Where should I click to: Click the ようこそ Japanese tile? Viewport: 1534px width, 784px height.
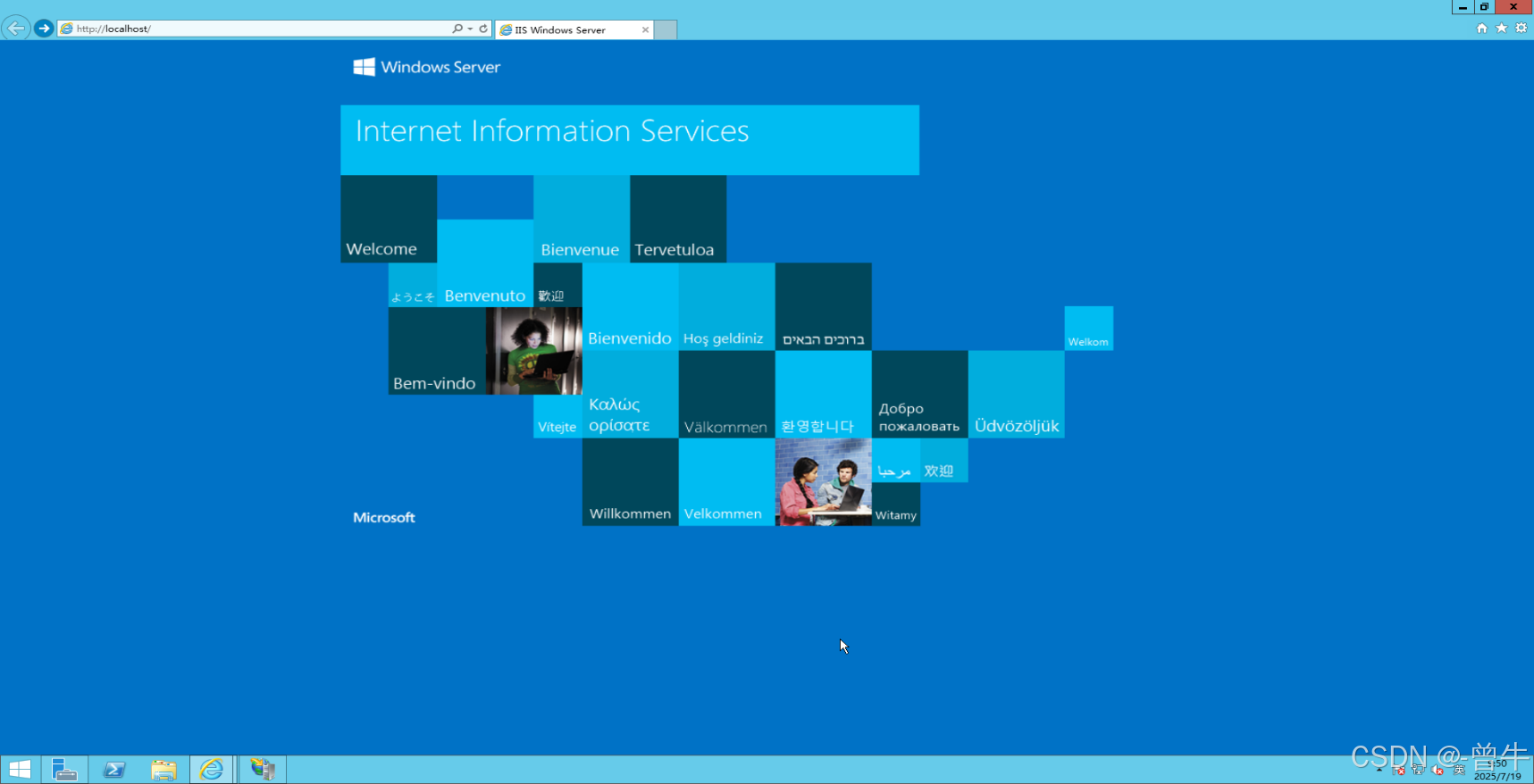[x=413, y=285]
